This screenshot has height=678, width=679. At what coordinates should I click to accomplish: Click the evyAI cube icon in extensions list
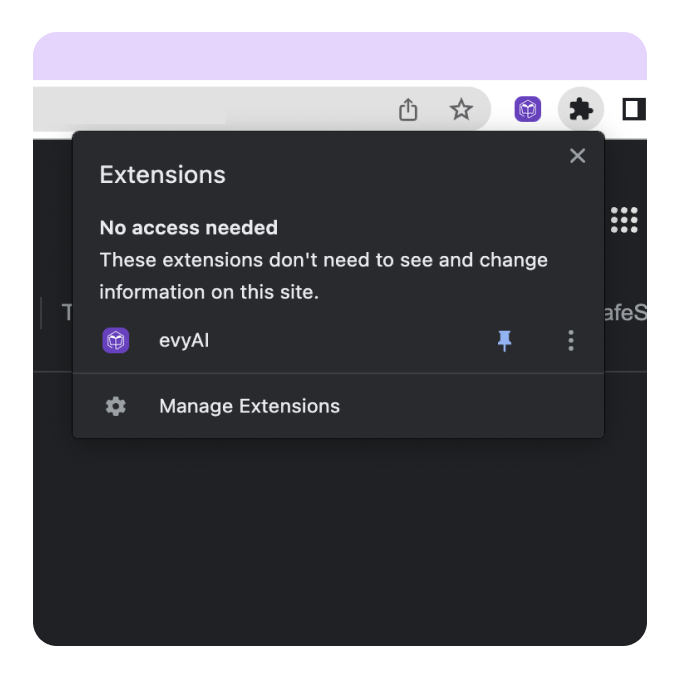pos(116,340)
